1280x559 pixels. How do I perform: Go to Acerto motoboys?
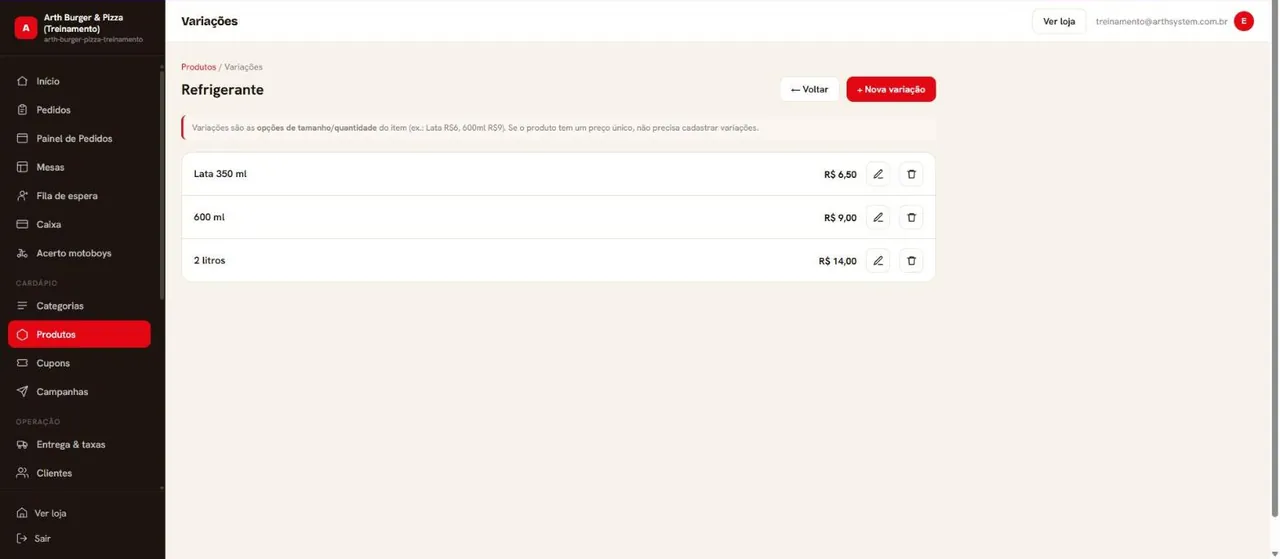(79, 253)
